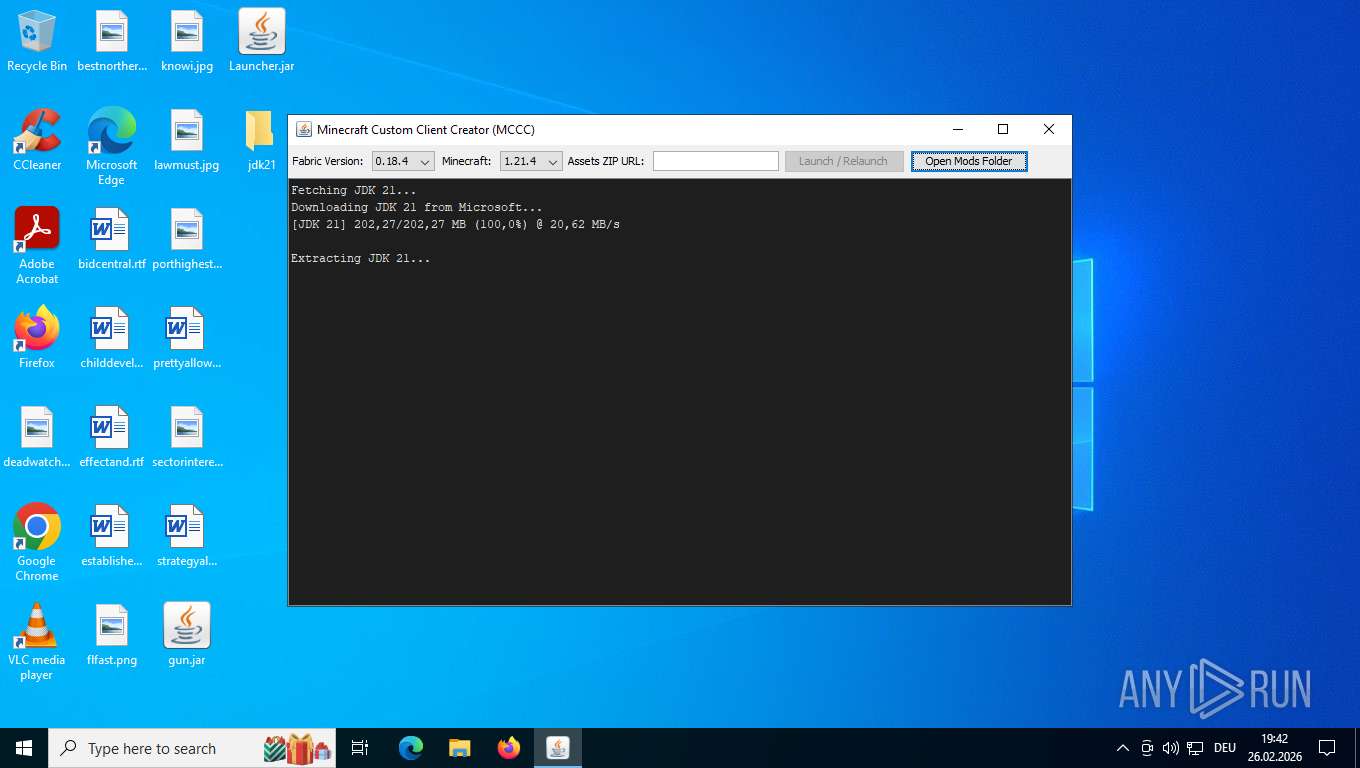Open the Windows Start menu
This screenshot has height=768, width=1360.
pyautogui.click(x=24, y=748)
